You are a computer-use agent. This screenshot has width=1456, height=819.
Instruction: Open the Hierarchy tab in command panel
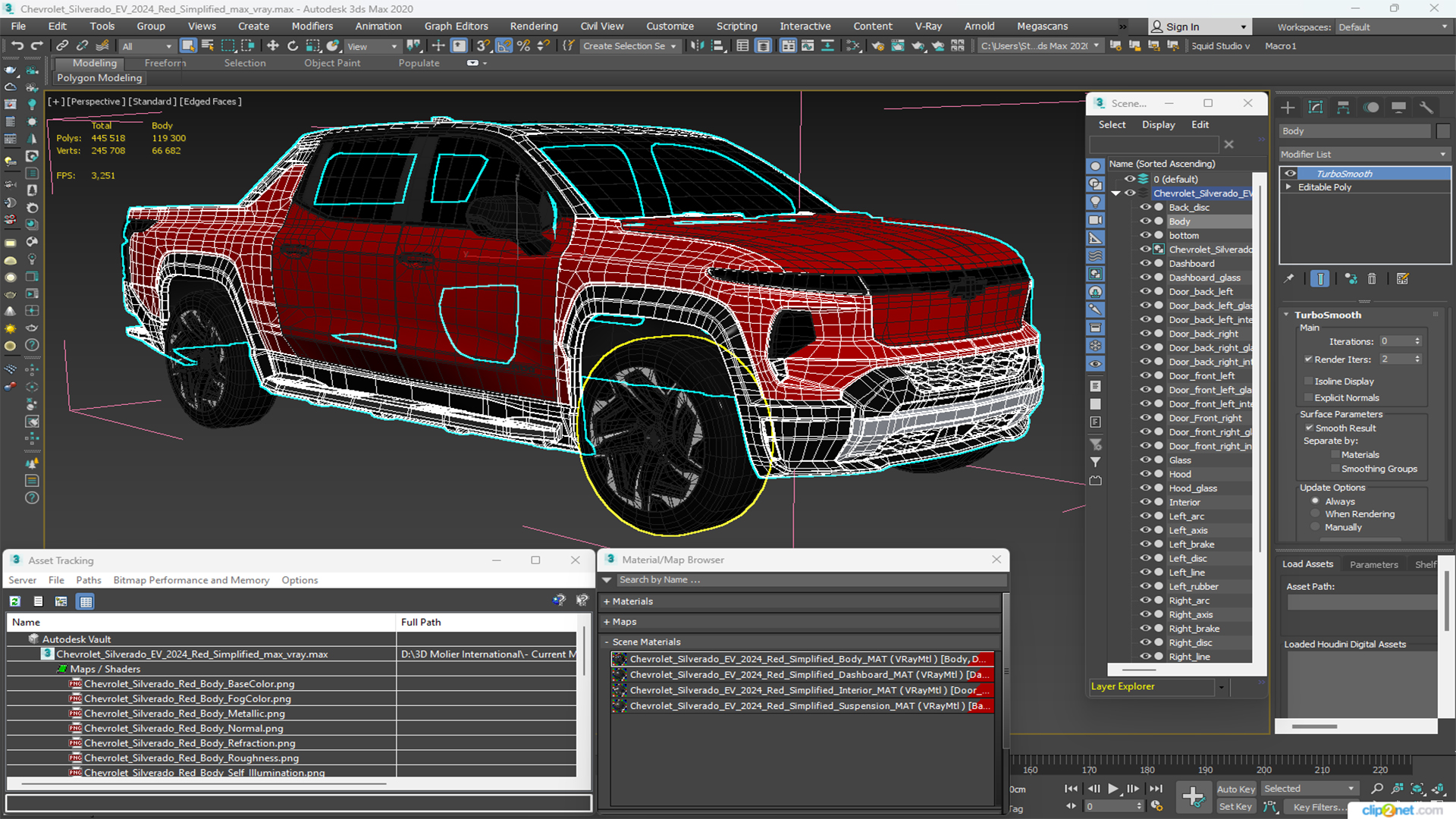(1343, 108)
